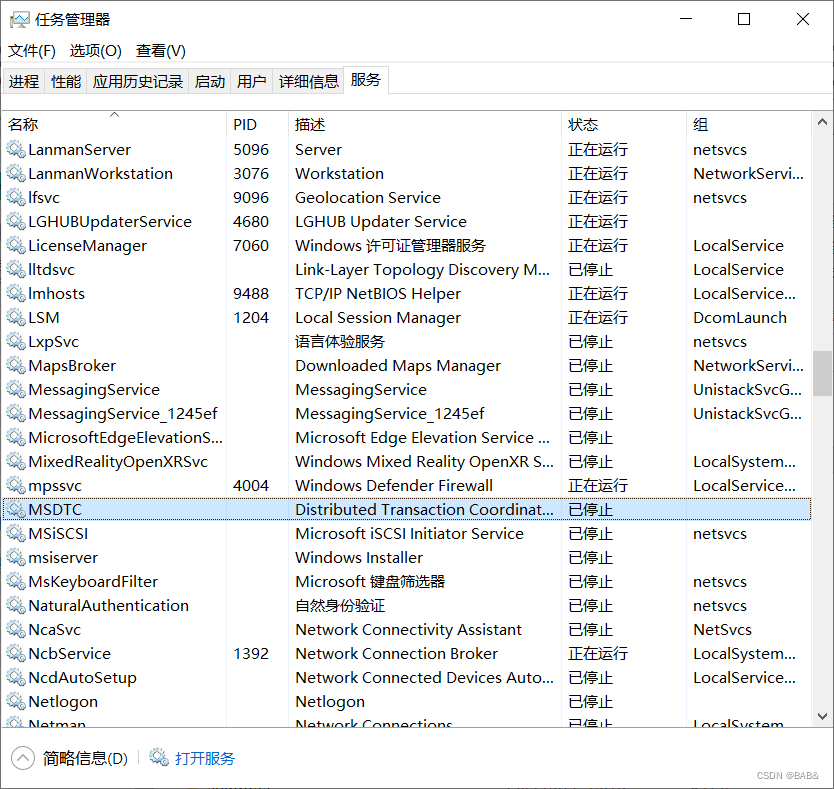This screenshot has height=789, width=834.
Task: Open the 查看(V) menu
Action: [x=160, y=50]
